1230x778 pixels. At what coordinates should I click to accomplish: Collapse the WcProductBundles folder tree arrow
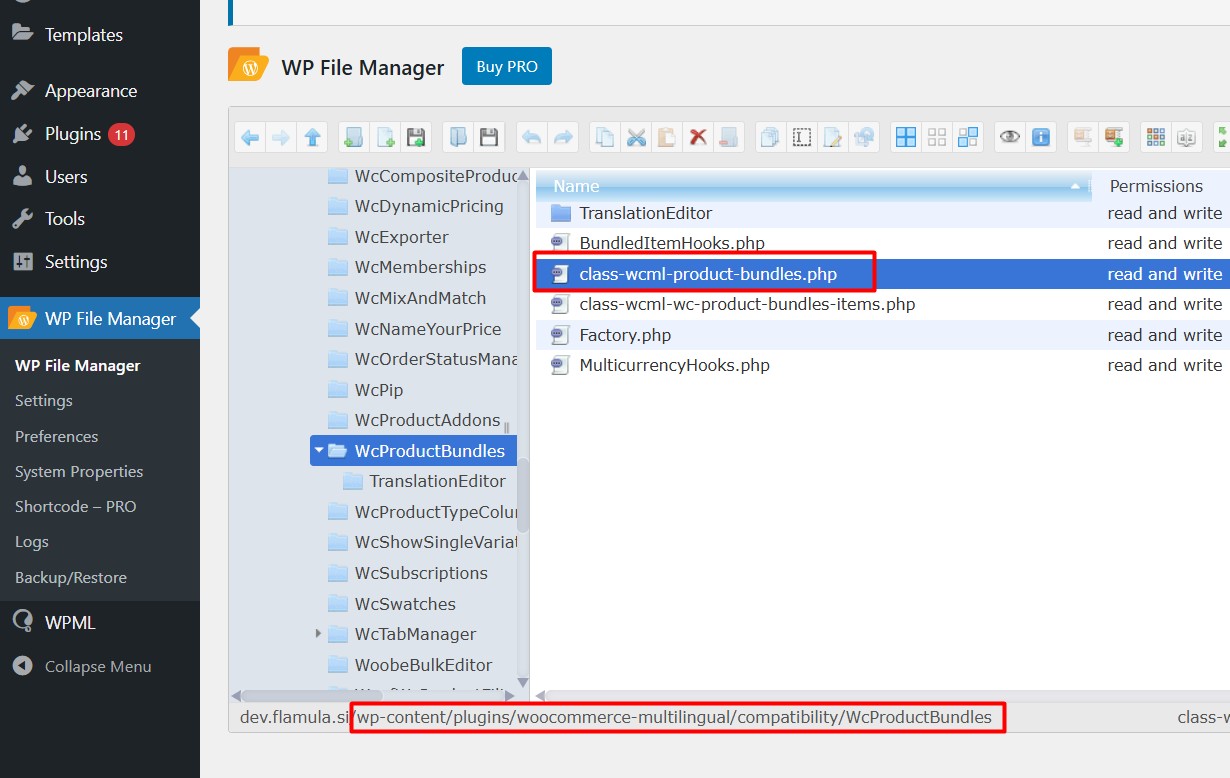[319, 451]
